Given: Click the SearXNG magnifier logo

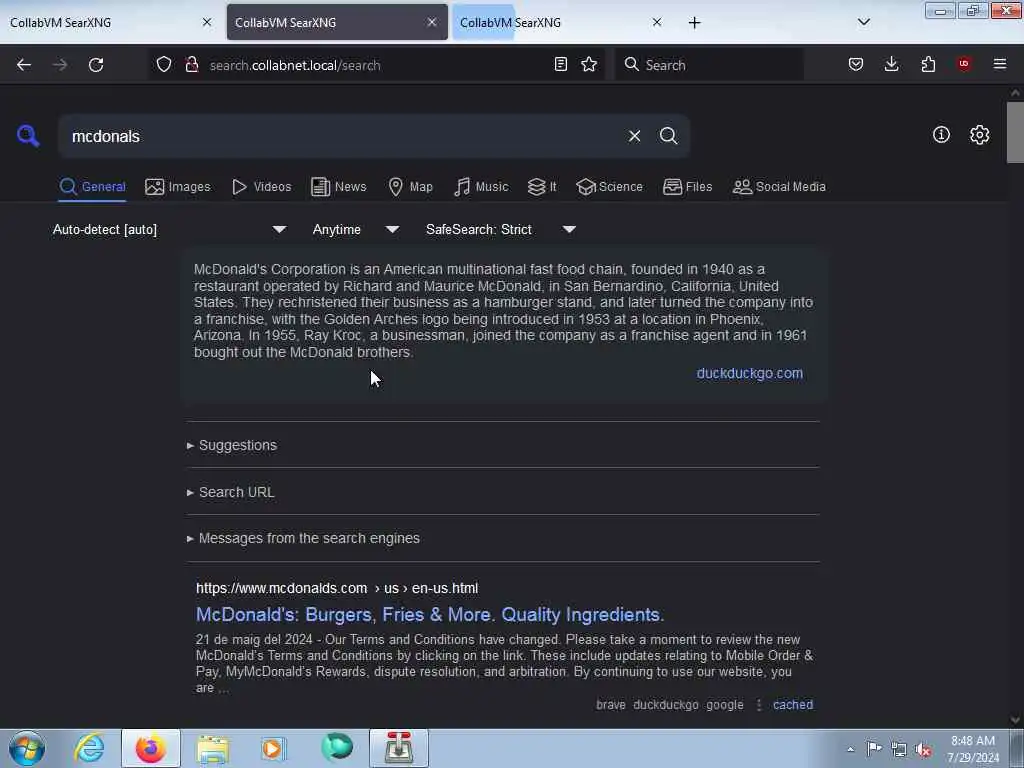Looking at the screenshot, I should [x=28, y=136].
